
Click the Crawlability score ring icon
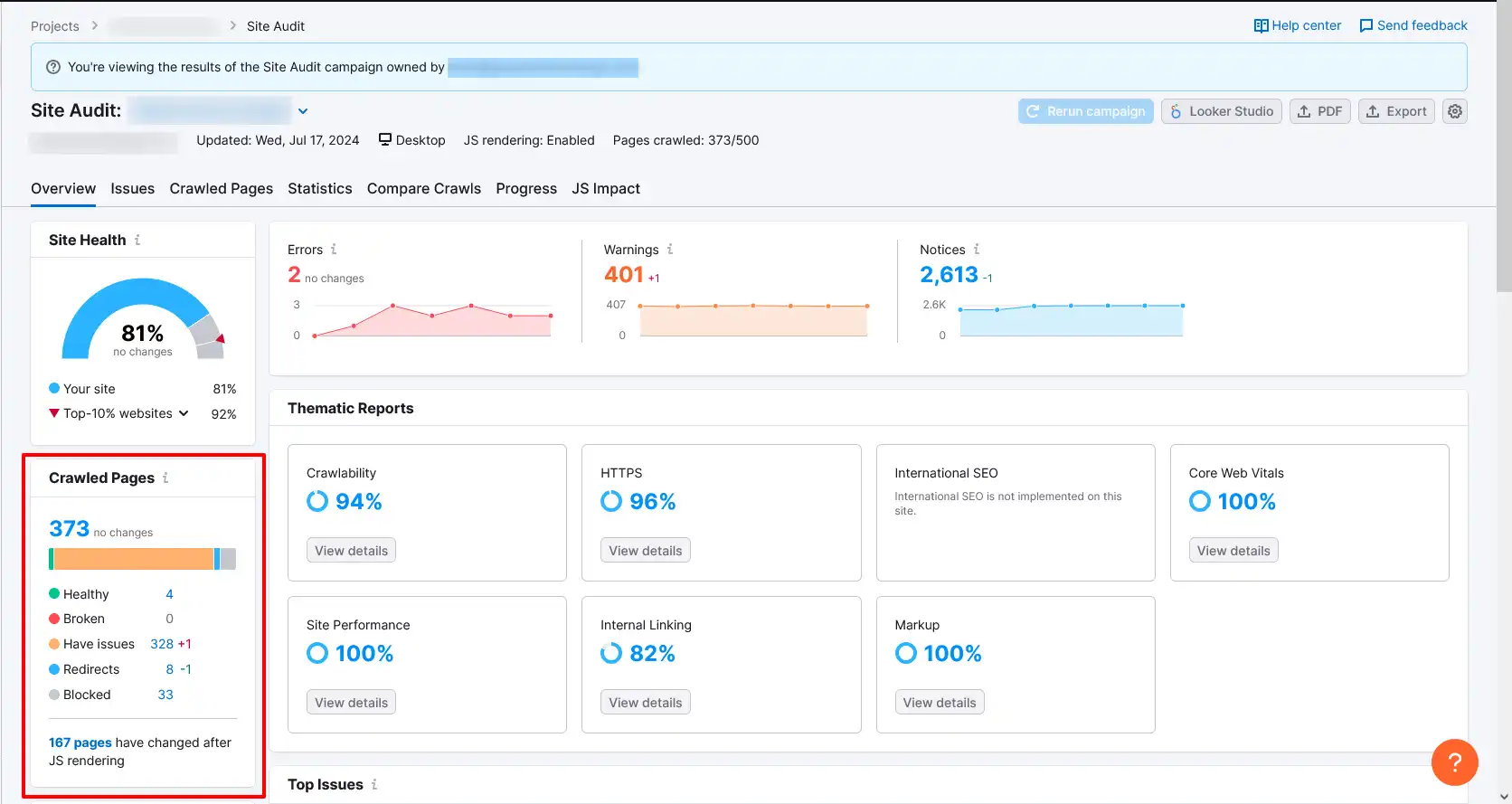tap(317, 501)
